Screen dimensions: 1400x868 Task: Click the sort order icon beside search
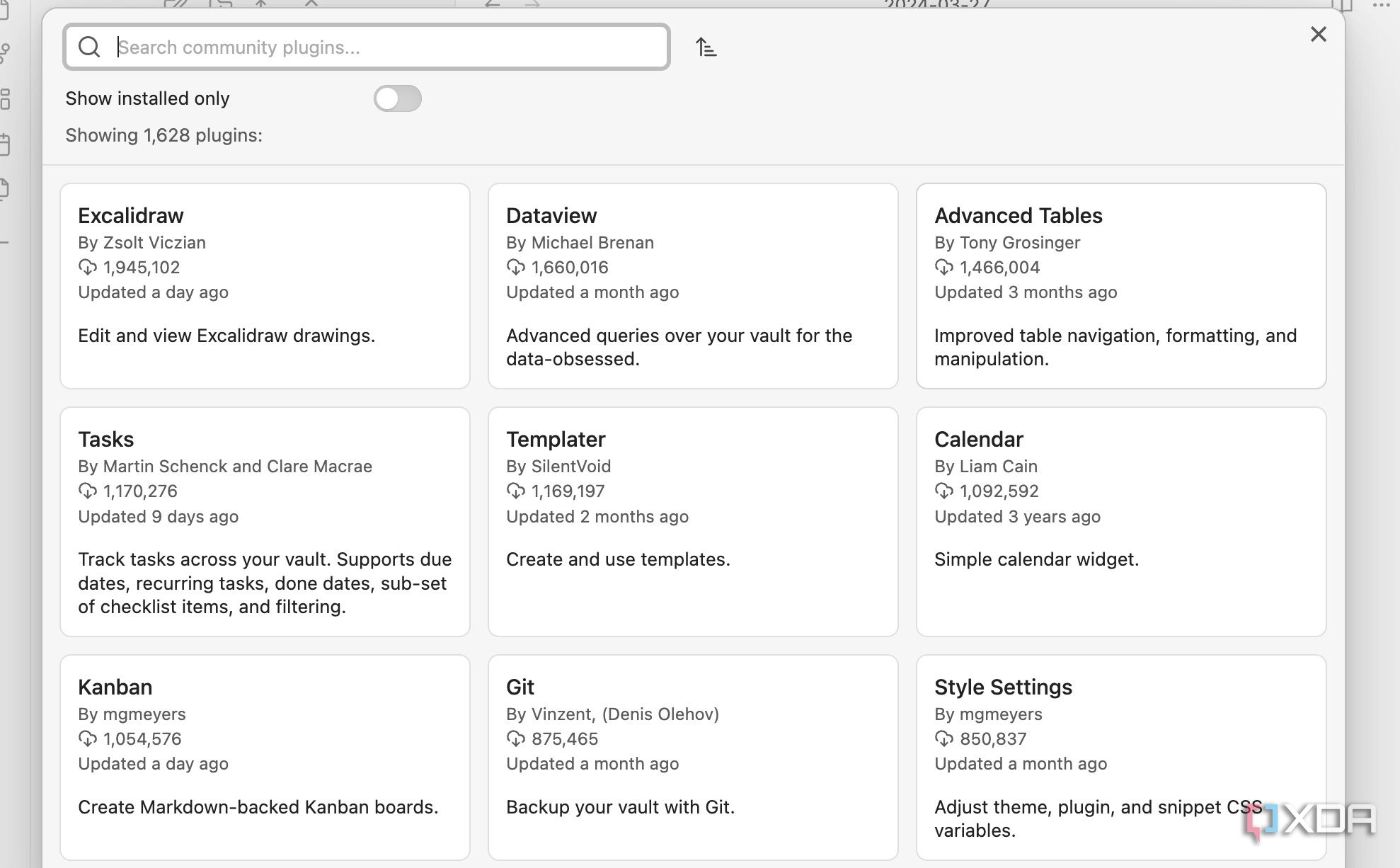pyautogui.click(x=706, y=47)
